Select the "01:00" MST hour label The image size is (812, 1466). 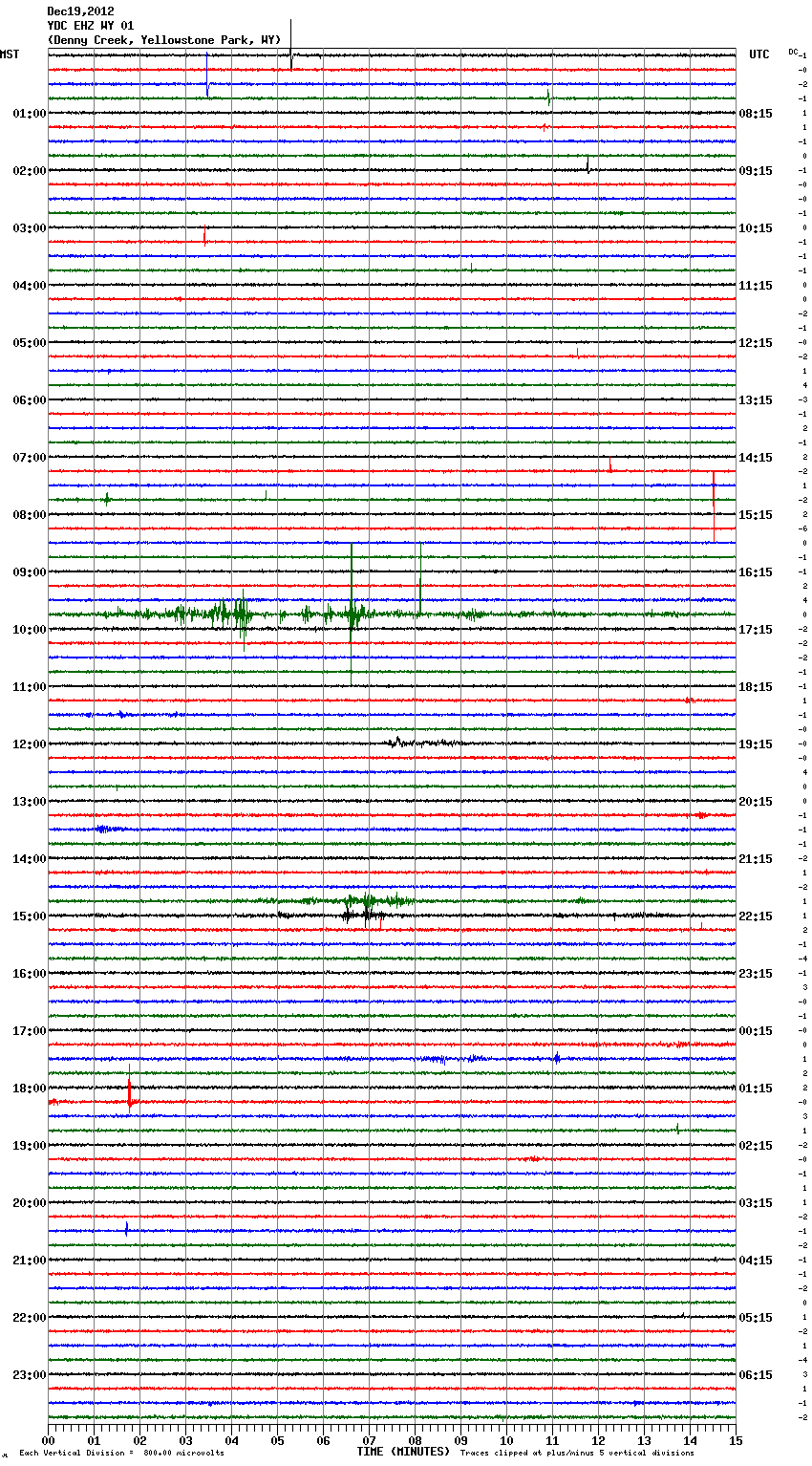tap(30, 114)
